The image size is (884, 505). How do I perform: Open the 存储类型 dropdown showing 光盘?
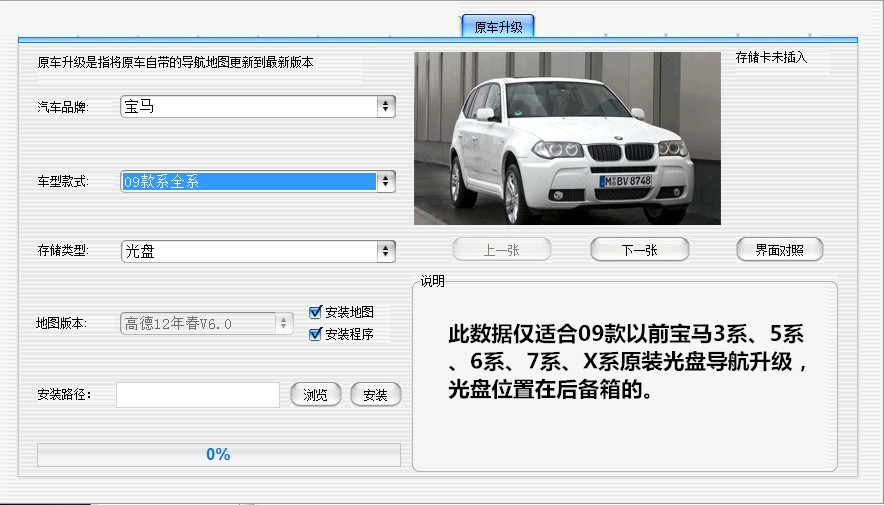click(258, 251)
